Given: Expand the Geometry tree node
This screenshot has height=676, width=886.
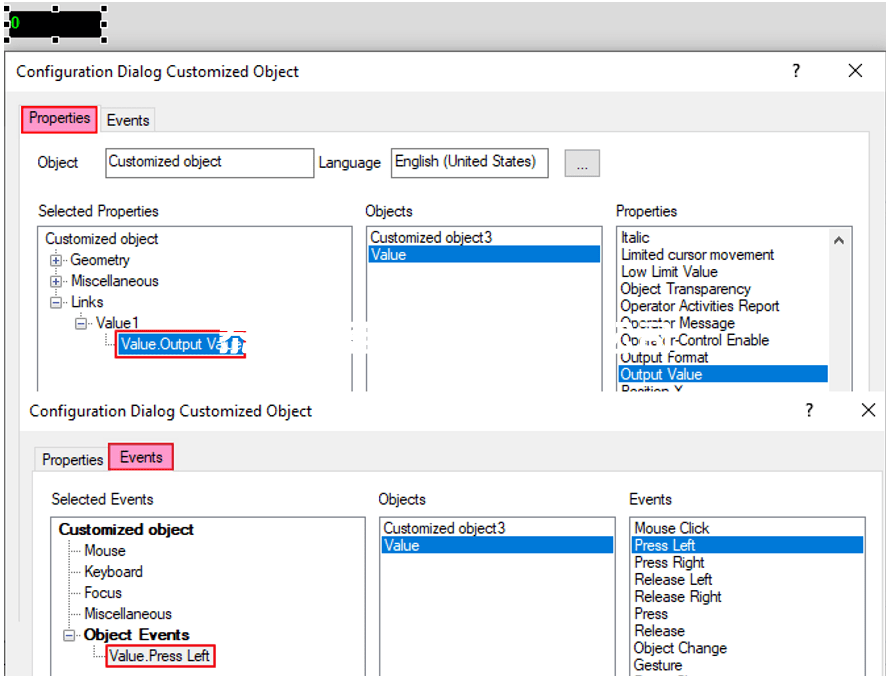Looking at the screenshot, I should click(x=56, y=261).
